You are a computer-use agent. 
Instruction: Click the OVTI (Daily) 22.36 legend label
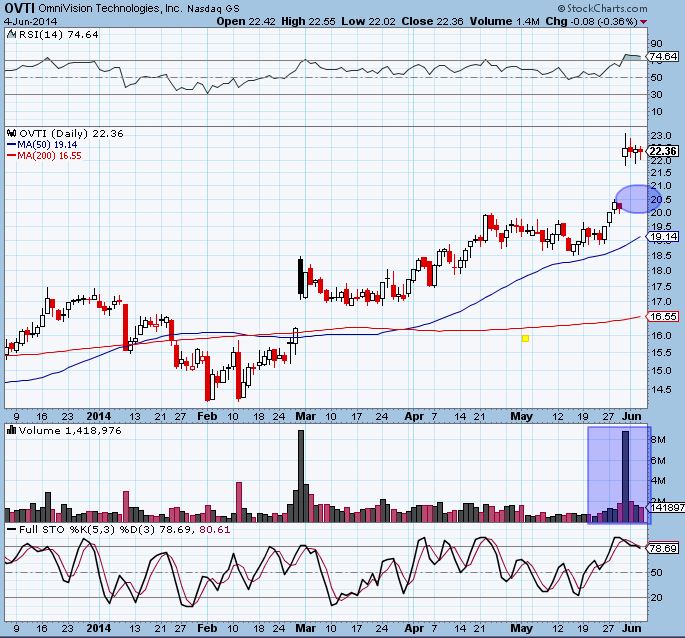[x=71, y=133]
